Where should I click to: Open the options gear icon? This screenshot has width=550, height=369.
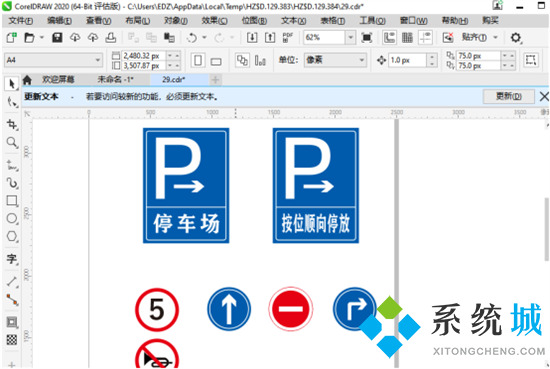[516, 37]
